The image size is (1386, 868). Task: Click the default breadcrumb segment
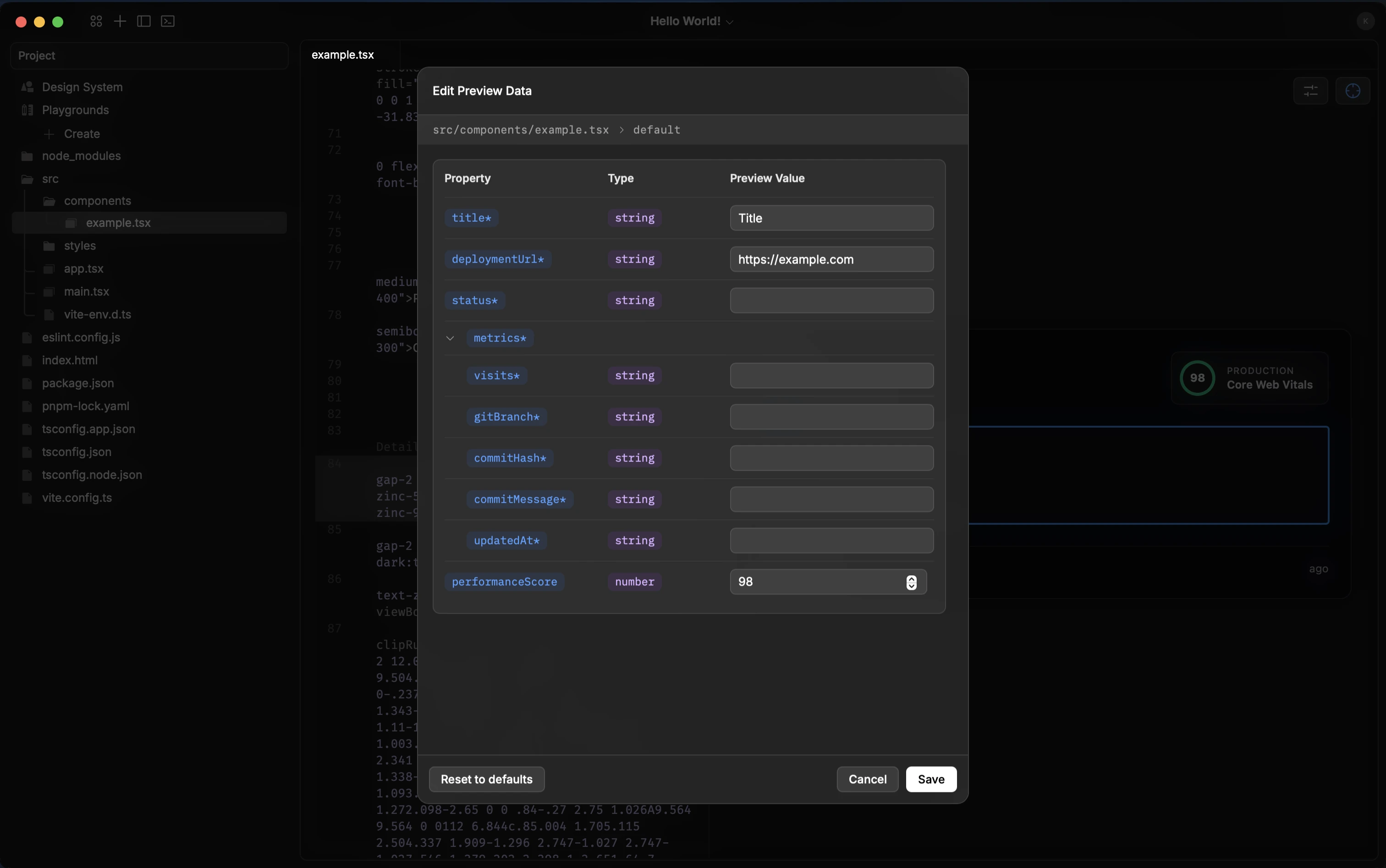tap(657, 130)
